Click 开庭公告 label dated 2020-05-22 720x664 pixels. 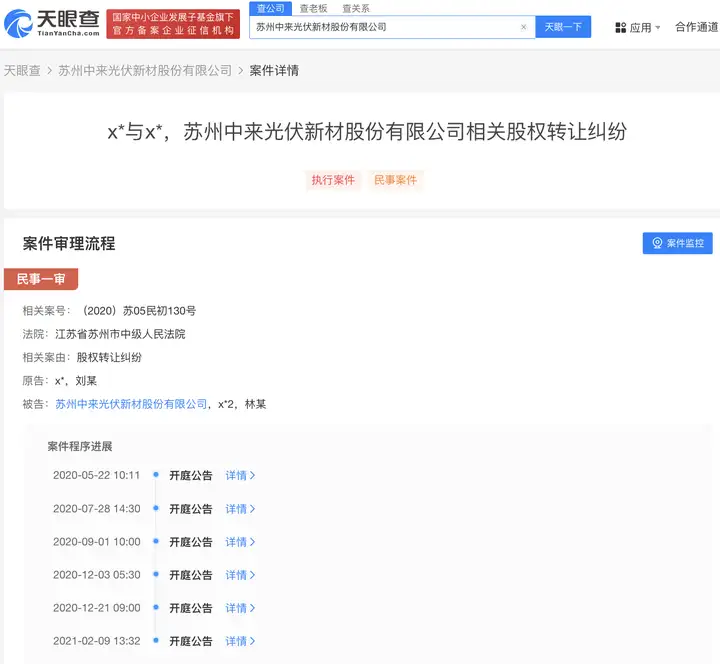[x=191, y=475]
